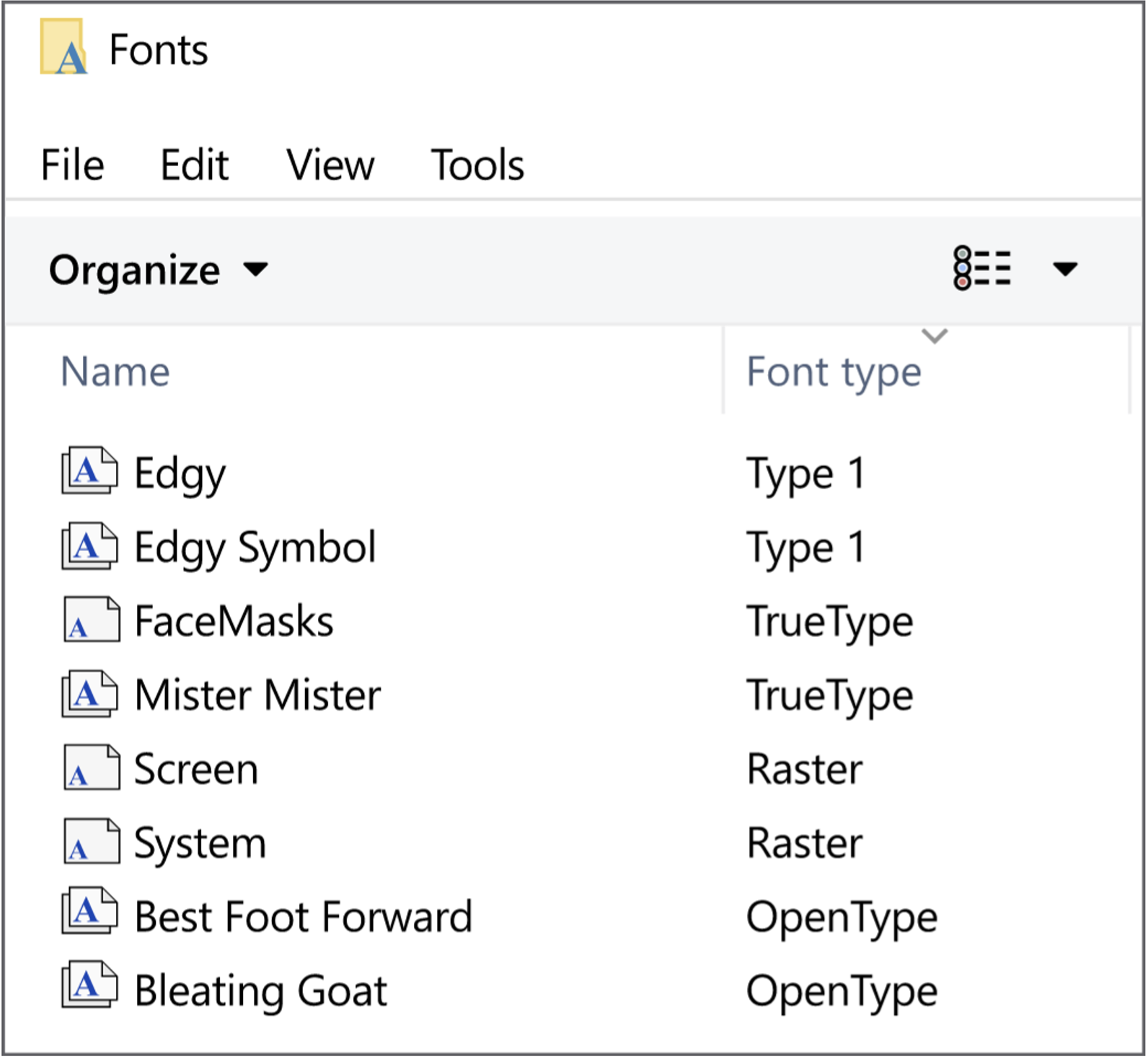This screenshot has width=1148, height=1059.
Task: Select the Bleating Goat font name
Action: [261, 990]
